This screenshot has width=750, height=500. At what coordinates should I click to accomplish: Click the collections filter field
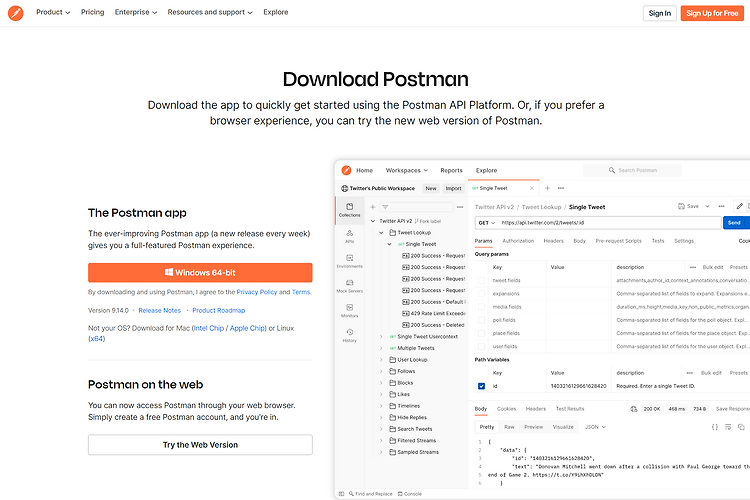pyautogui.click(x=416, y=207)
